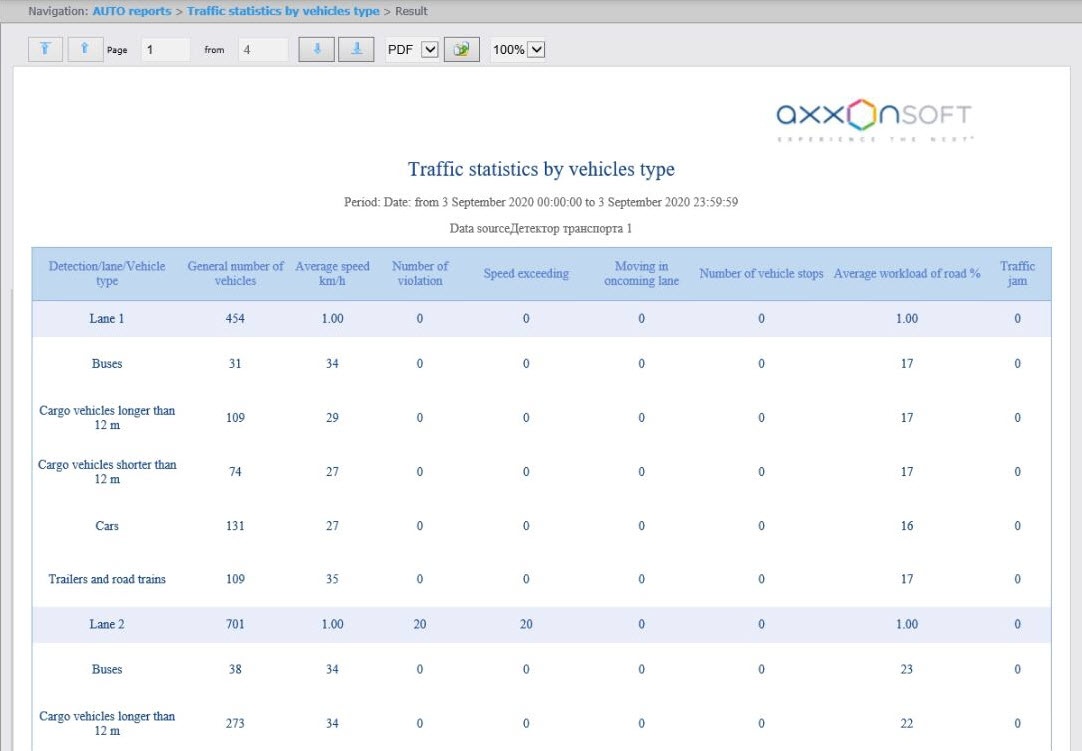
Task: Click the Number of vehicle stops header
Action: pyautogui.click(x=761, y=274)
